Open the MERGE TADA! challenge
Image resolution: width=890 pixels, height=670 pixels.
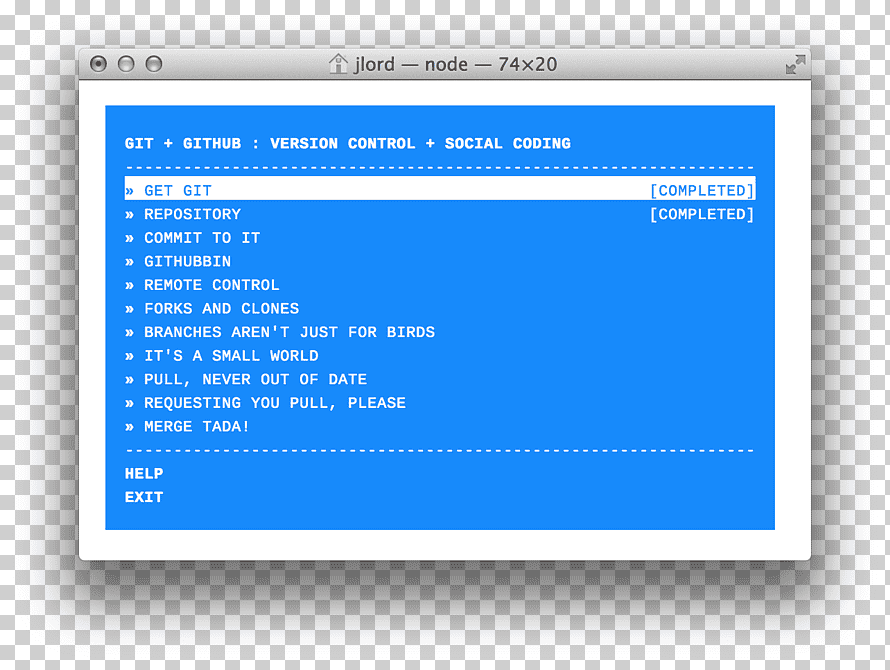pos(440,426)
